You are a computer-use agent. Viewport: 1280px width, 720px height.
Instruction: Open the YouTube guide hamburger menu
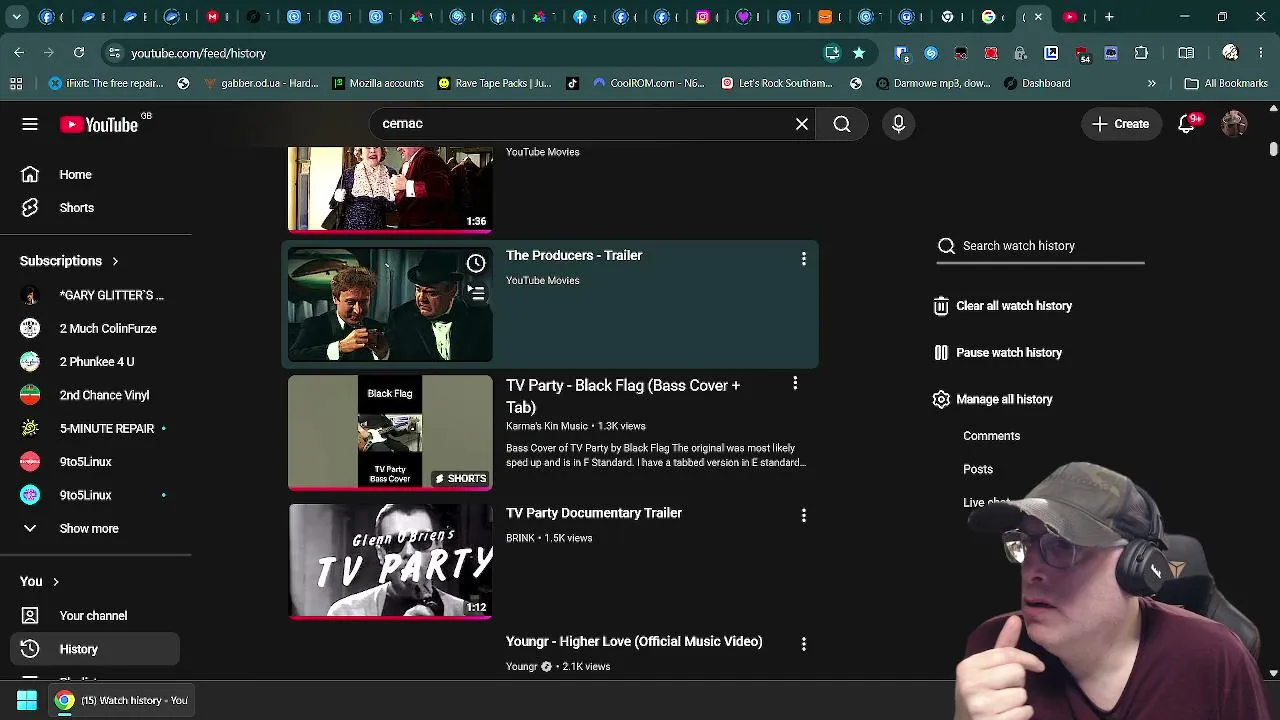click(30, 124)
